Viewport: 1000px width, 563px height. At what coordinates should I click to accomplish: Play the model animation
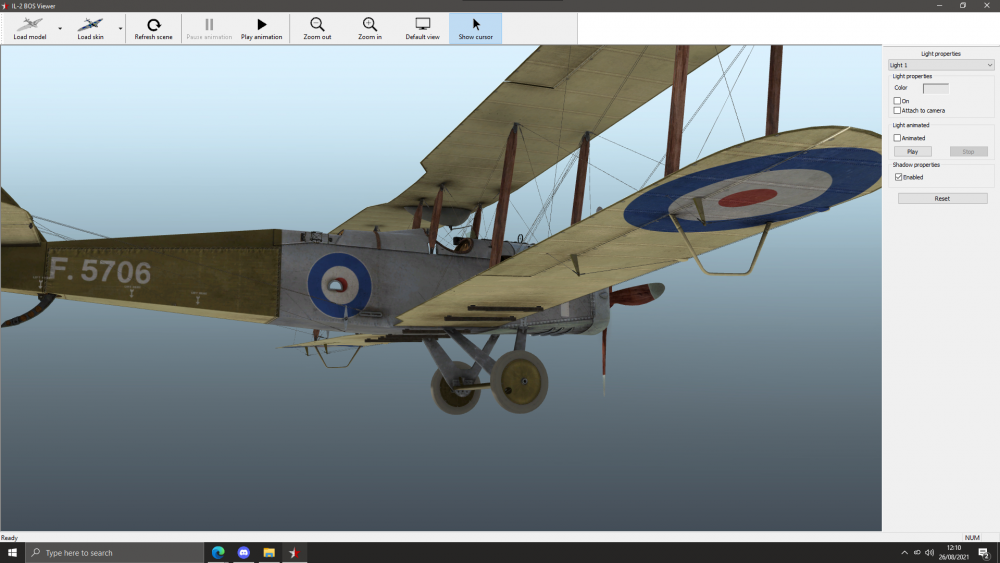pyautogui.click(x=261, y=28)
